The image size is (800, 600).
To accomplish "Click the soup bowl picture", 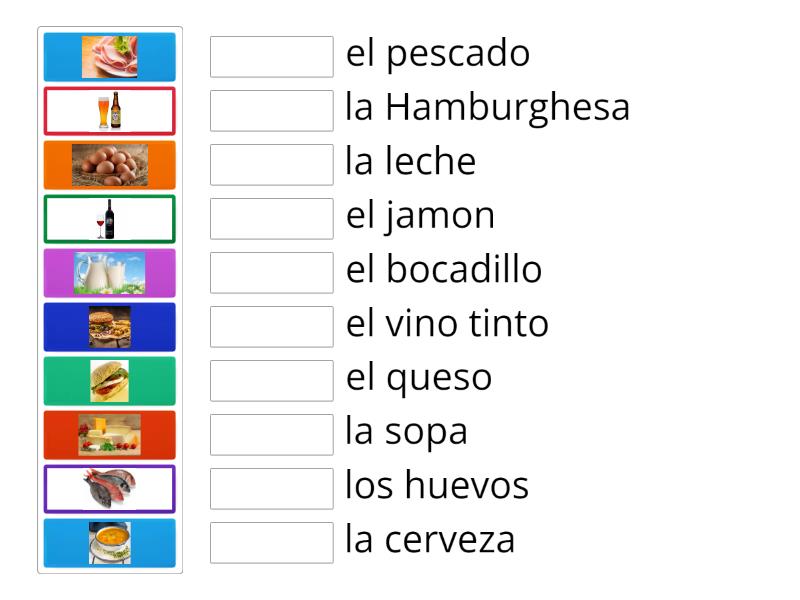I will [110, 542].
